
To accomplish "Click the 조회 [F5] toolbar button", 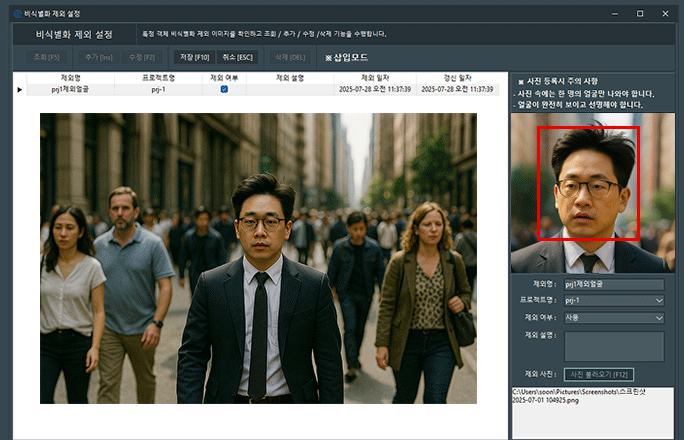I will (47, 57).
